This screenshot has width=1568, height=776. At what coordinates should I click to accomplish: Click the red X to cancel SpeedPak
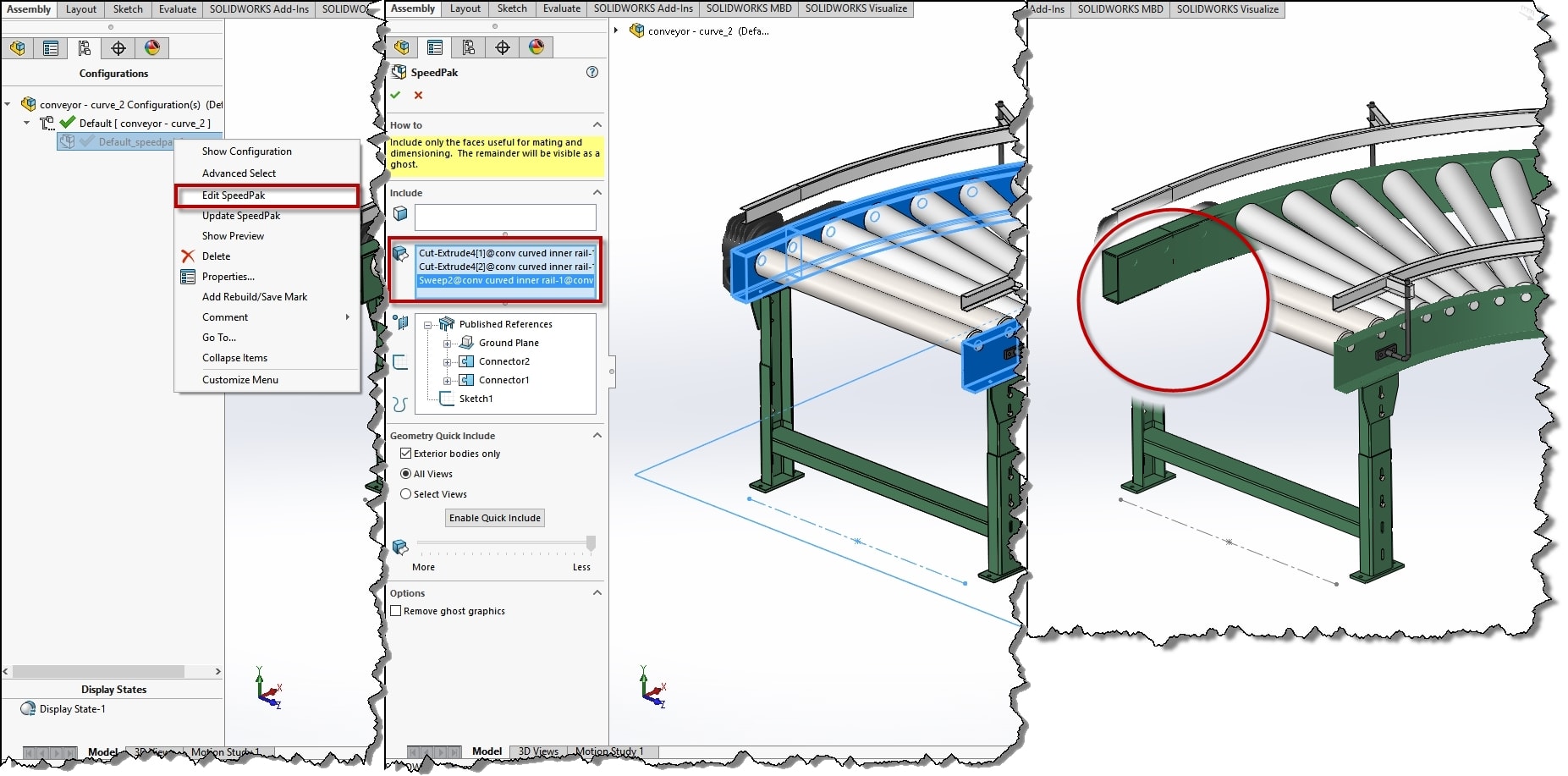point(418,95)
